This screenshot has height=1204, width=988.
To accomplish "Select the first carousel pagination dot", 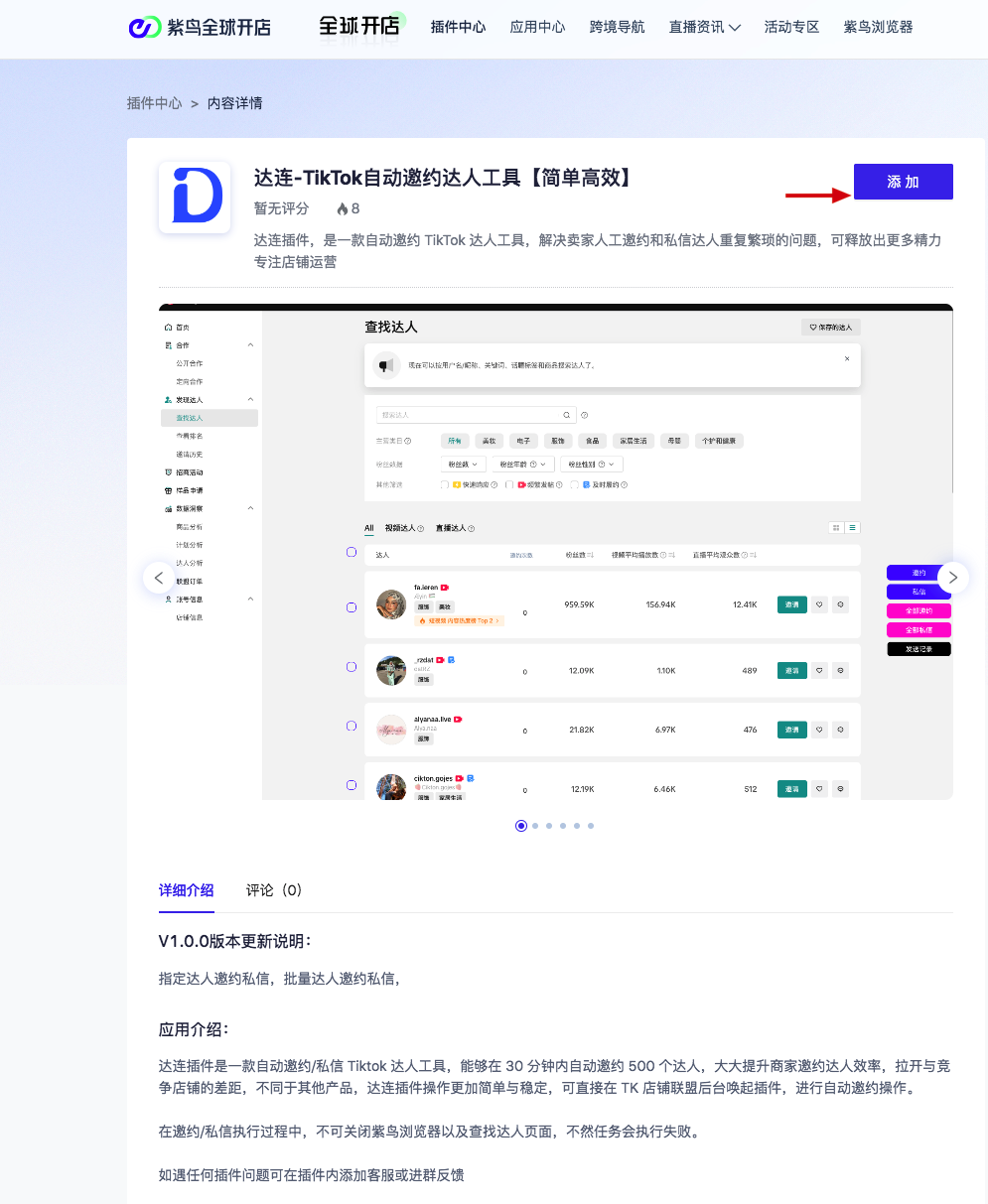I will point(521,826).
